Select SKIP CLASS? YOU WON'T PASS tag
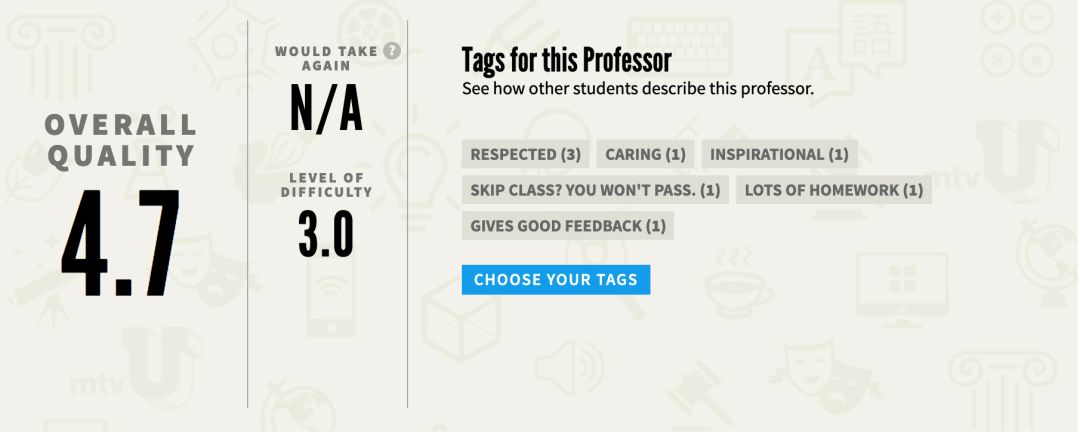The width and height of the screenshot is (1080, 439). [x=595, y=190]
